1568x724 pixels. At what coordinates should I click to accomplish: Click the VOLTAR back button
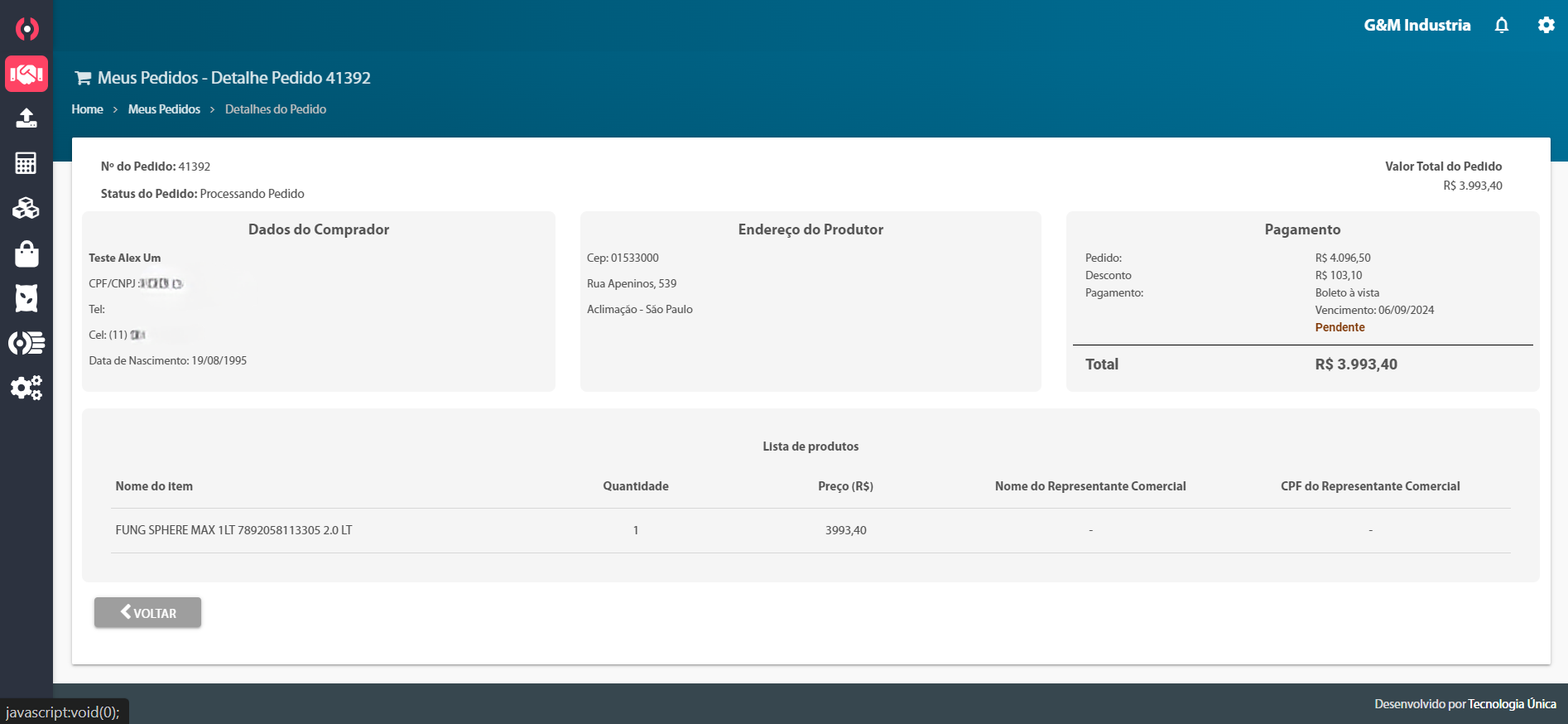(147, 612)
